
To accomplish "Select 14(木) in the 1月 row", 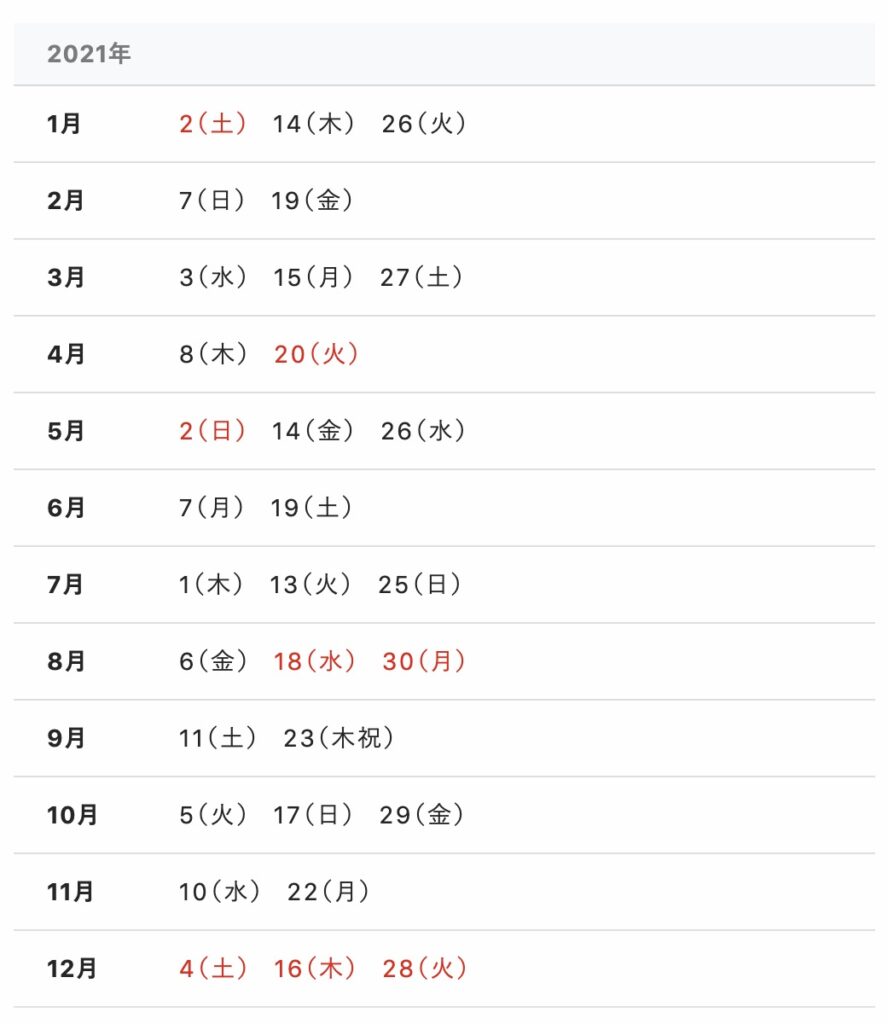I will click(313, 123).
